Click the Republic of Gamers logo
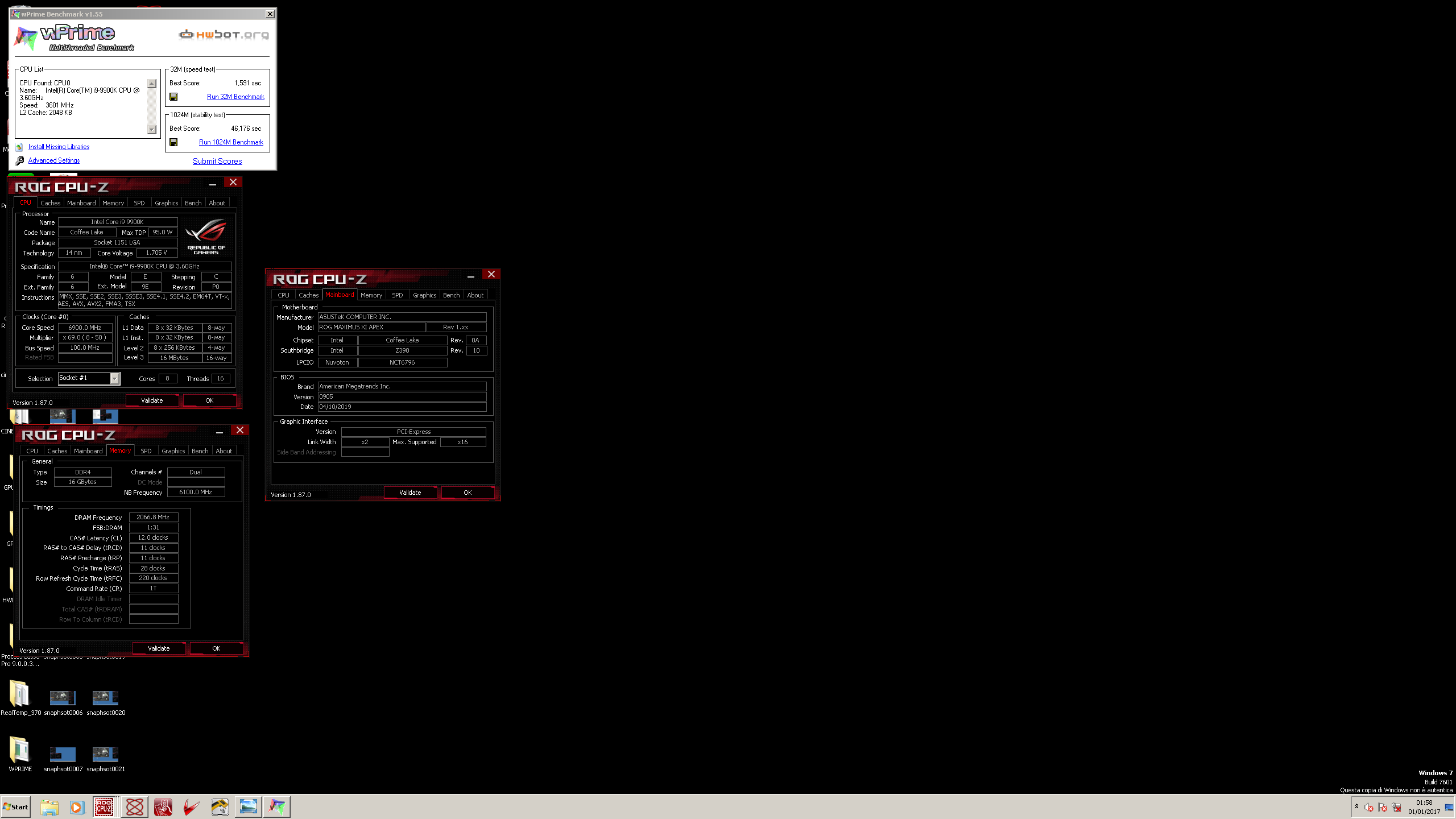This screenshot has height=819, width=1456. tap(206, 237)
